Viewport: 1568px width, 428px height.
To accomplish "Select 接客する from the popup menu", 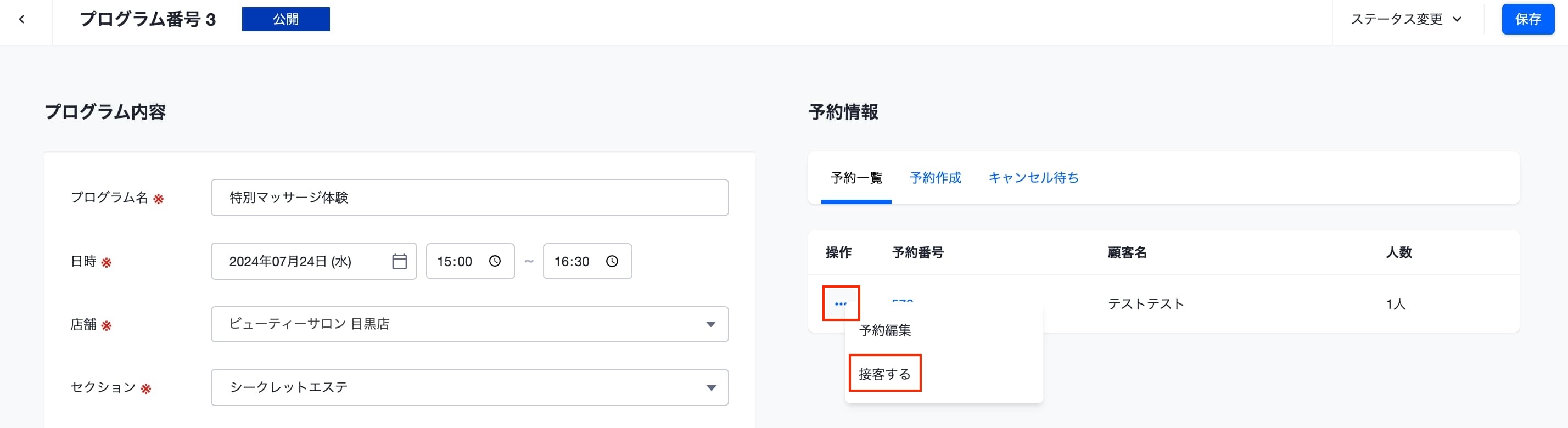I will pos(884,374).
